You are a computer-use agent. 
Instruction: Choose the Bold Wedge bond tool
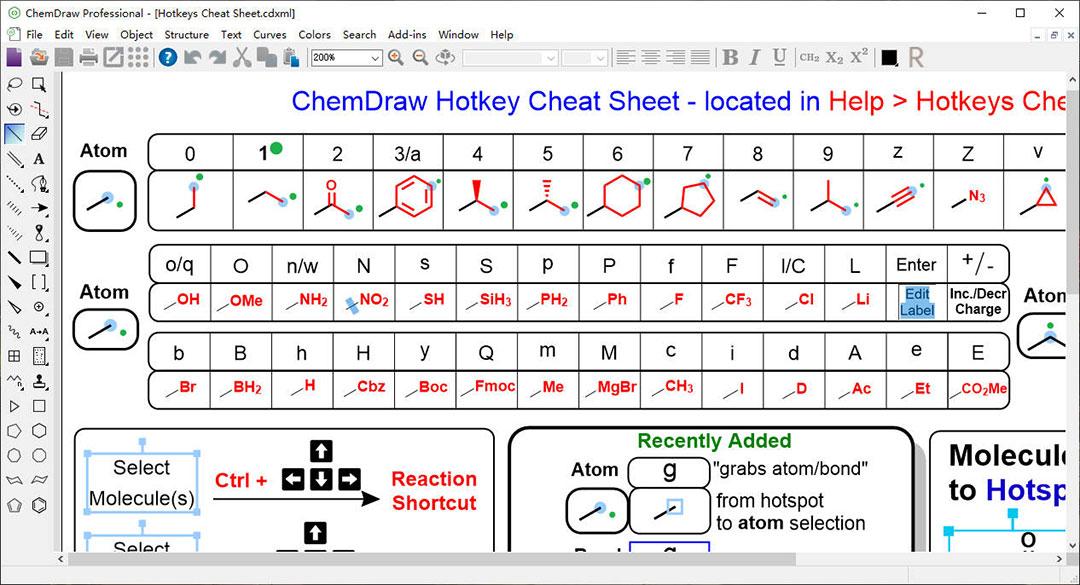(14, 283)
